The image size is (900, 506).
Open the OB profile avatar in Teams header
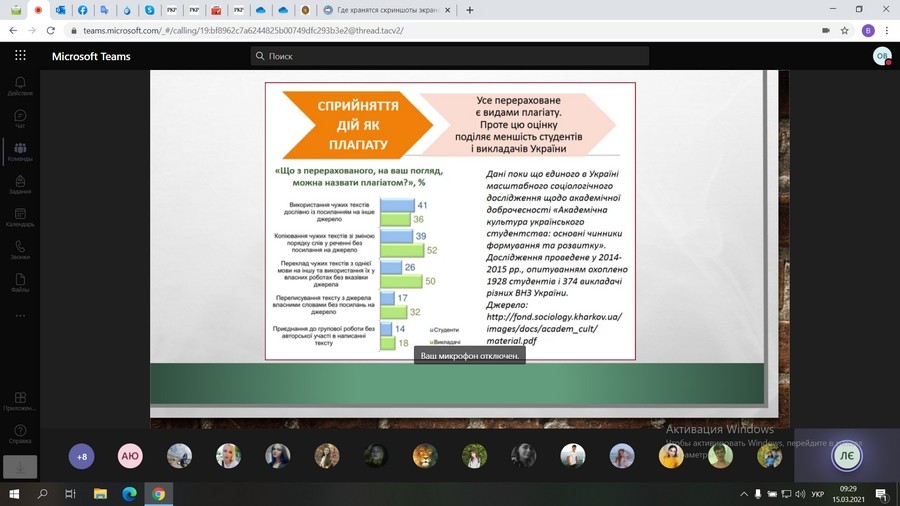[882, 56]
